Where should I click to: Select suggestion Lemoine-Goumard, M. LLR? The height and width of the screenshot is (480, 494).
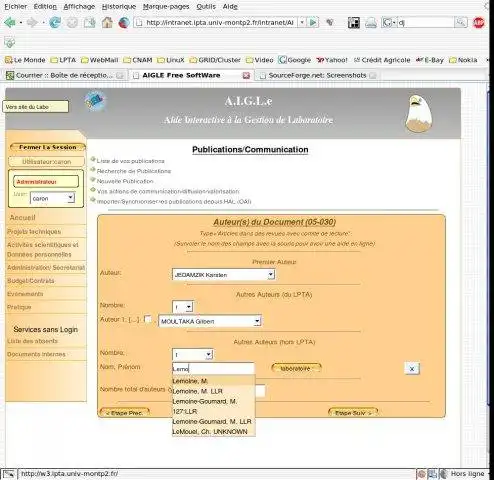point(212,421)
